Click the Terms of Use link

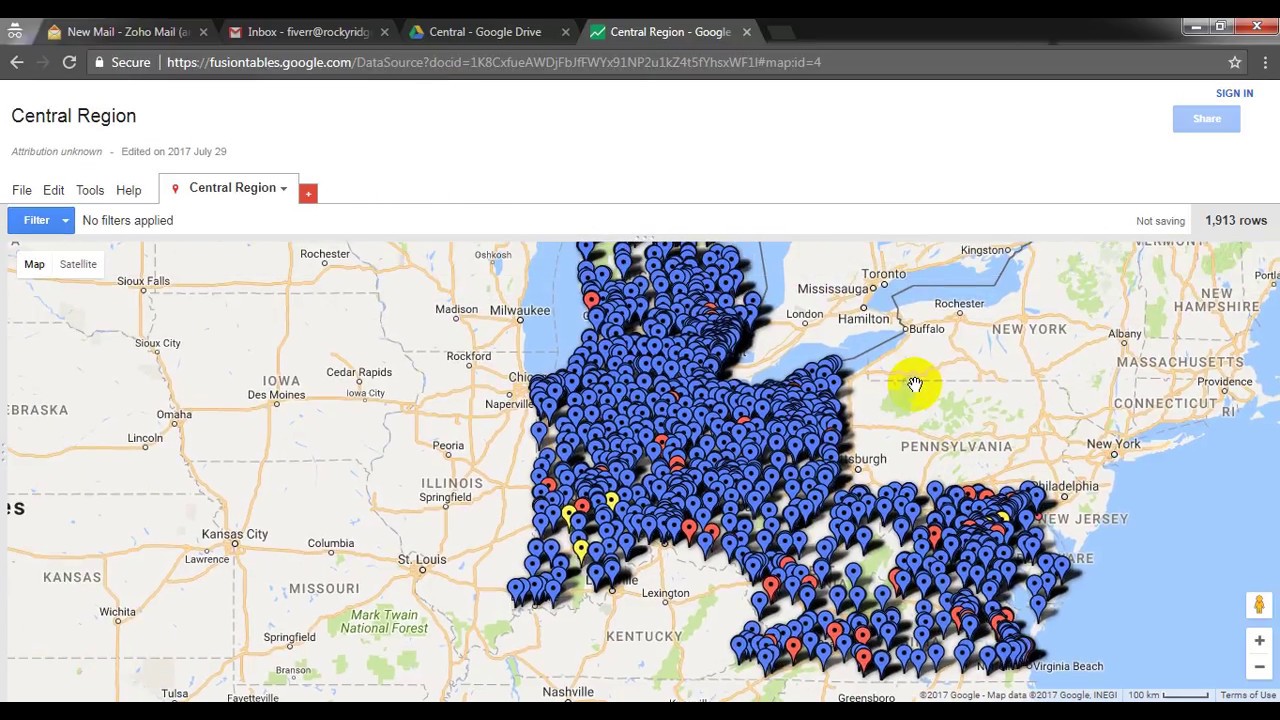pos(1248,695)
